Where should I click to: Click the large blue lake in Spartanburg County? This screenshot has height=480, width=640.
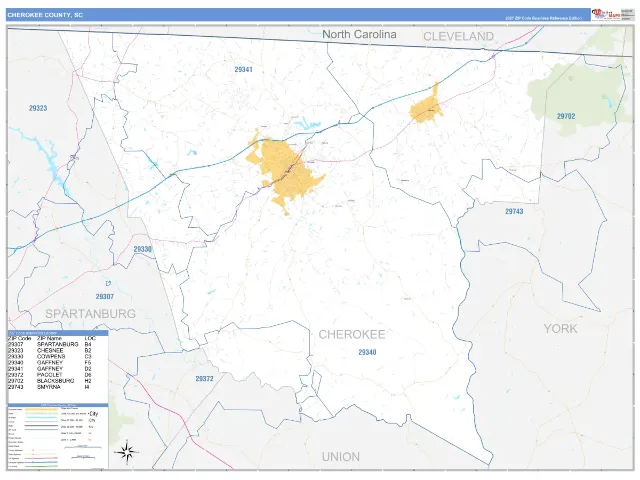[51, 161]
